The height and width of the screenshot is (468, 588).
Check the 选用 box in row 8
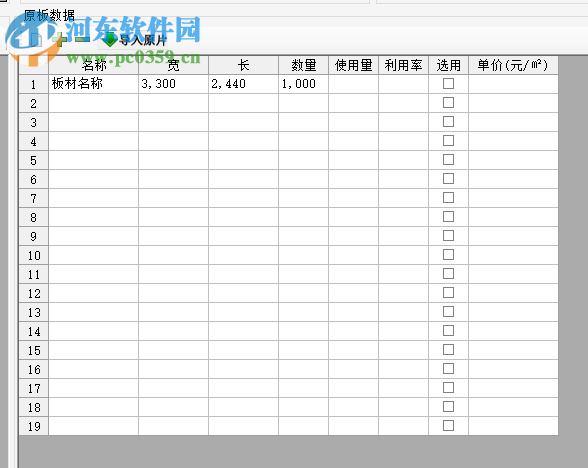(448, 217)
